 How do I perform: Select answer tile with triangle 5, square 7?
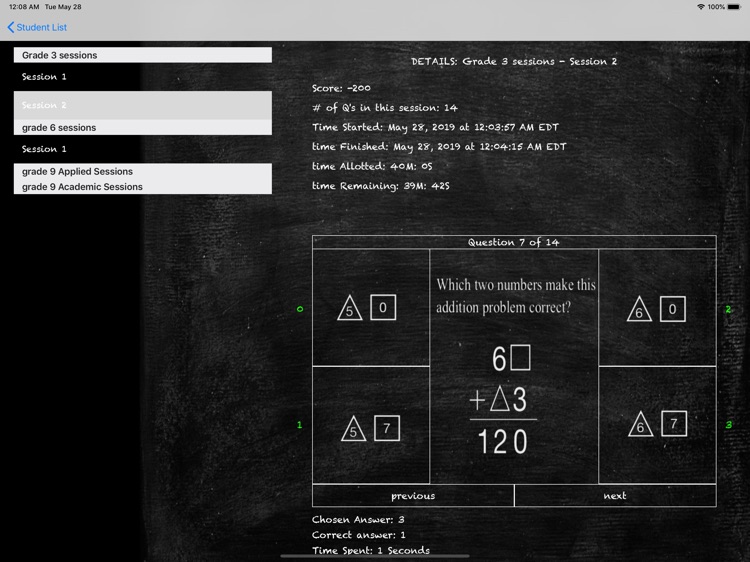click(371, 425)
